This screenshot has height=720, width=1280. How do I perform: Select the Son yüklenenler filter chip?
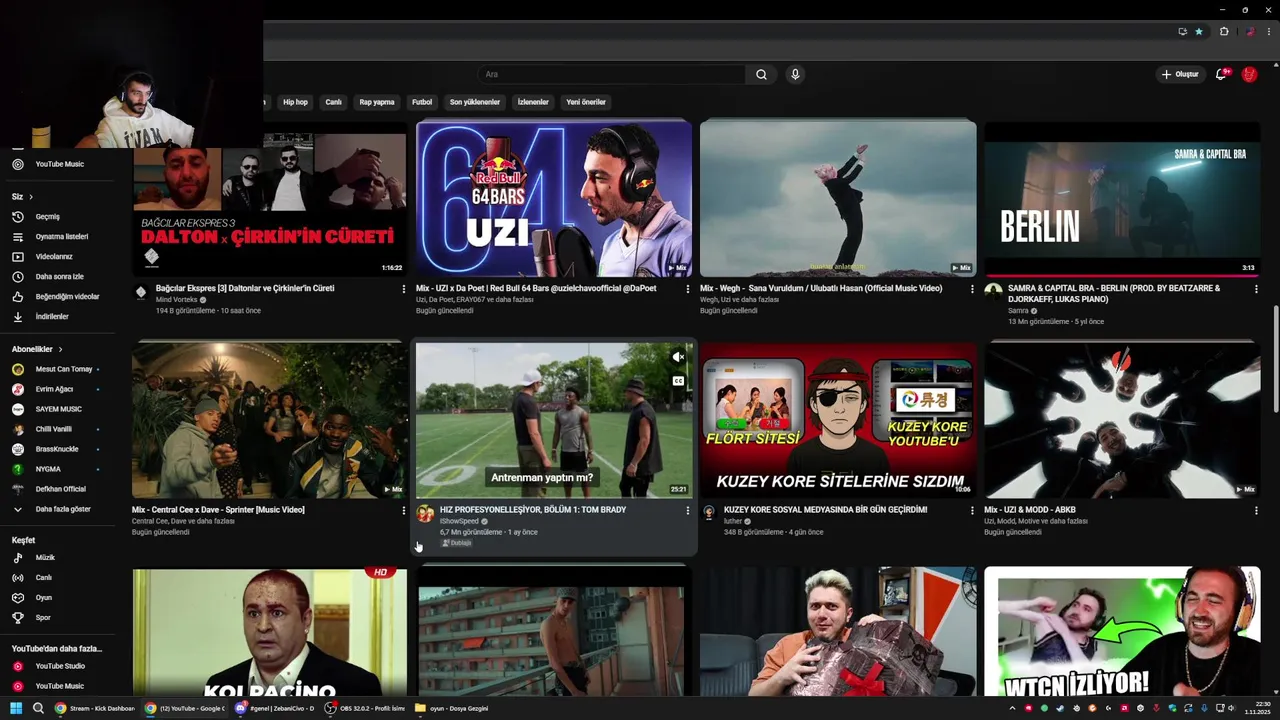pos(475,102)
